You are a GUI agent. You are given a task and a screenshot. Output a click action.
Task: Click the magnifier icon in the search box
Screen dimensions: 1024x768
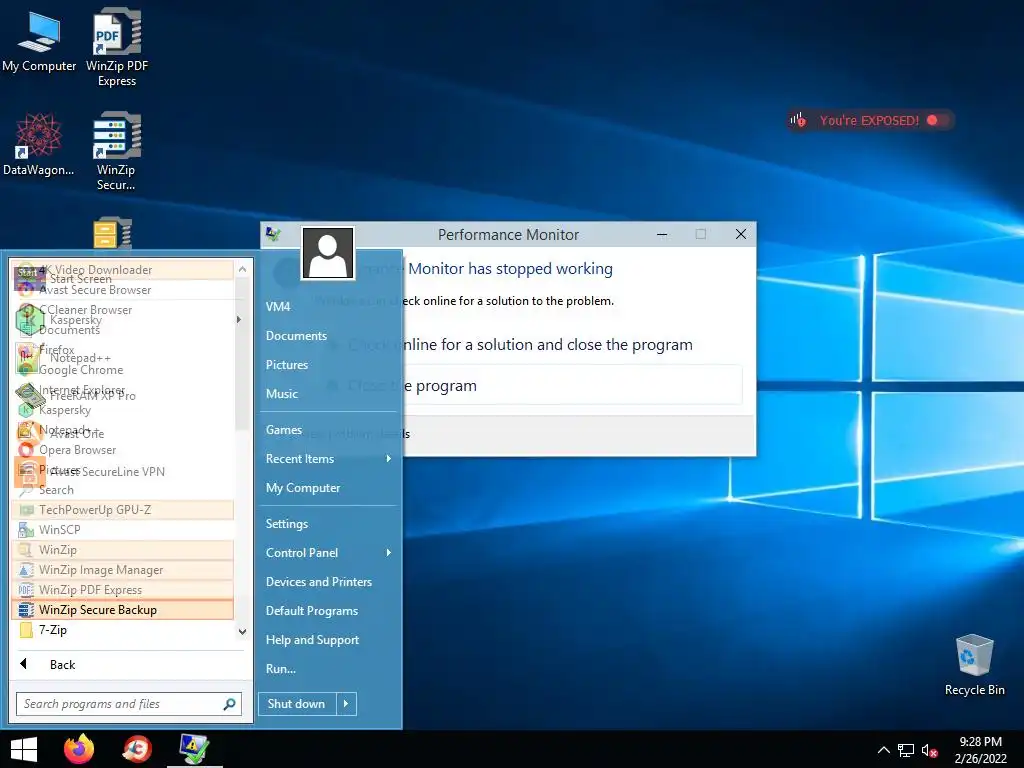[x=229, y=704]
